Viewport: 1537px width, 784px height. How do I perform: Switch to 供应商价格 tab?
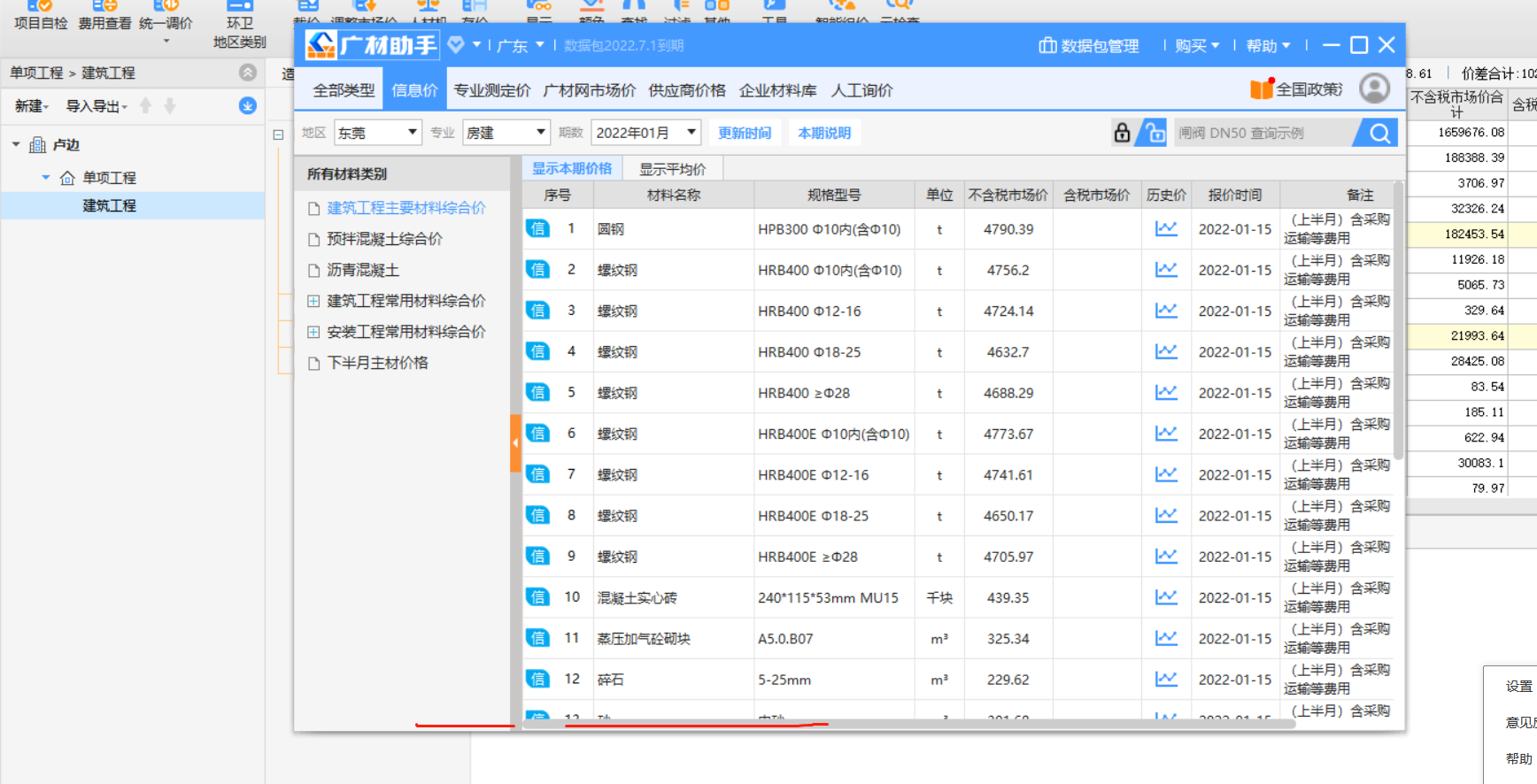pos(687,89)
